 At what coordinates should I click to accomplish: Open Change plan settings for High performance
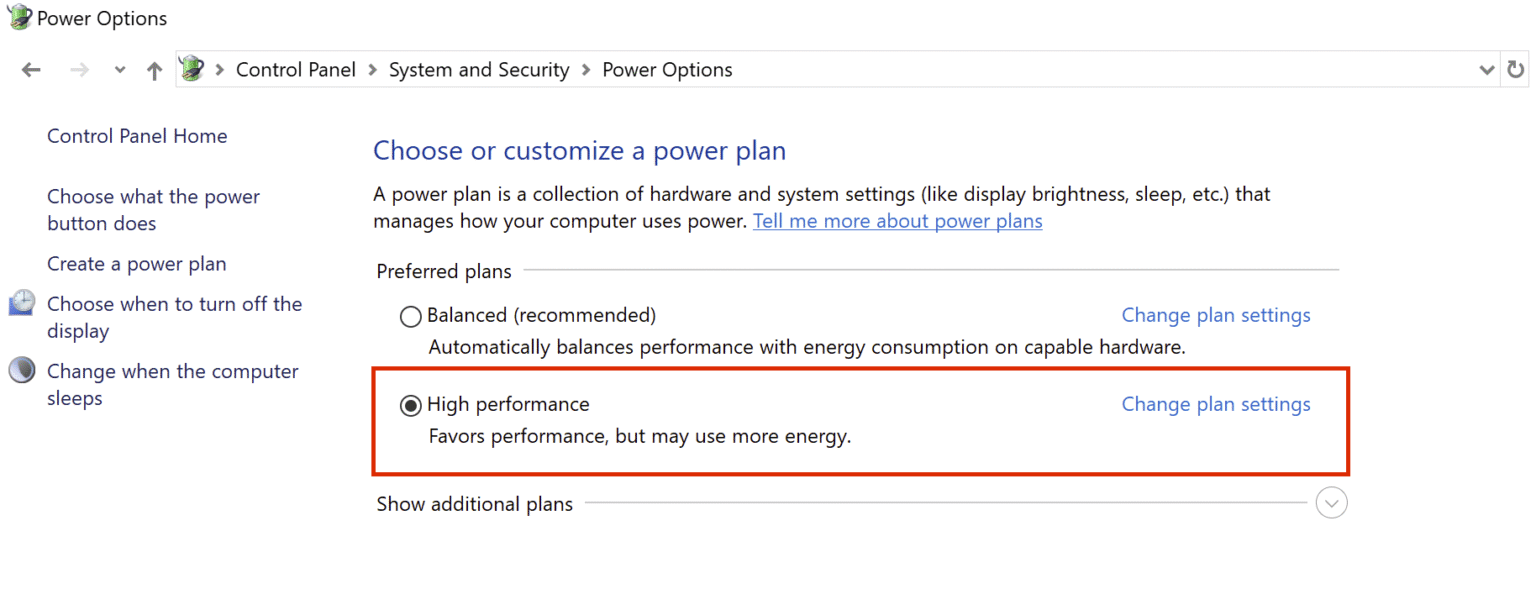click(1215, 404)
